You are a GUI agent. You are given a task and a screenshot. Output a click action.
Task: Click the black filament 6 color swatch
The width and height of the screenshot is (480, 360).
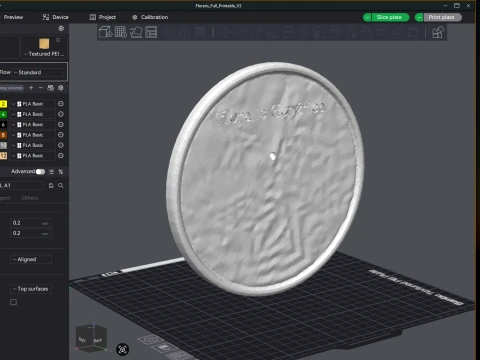click(x=3, y=125)
